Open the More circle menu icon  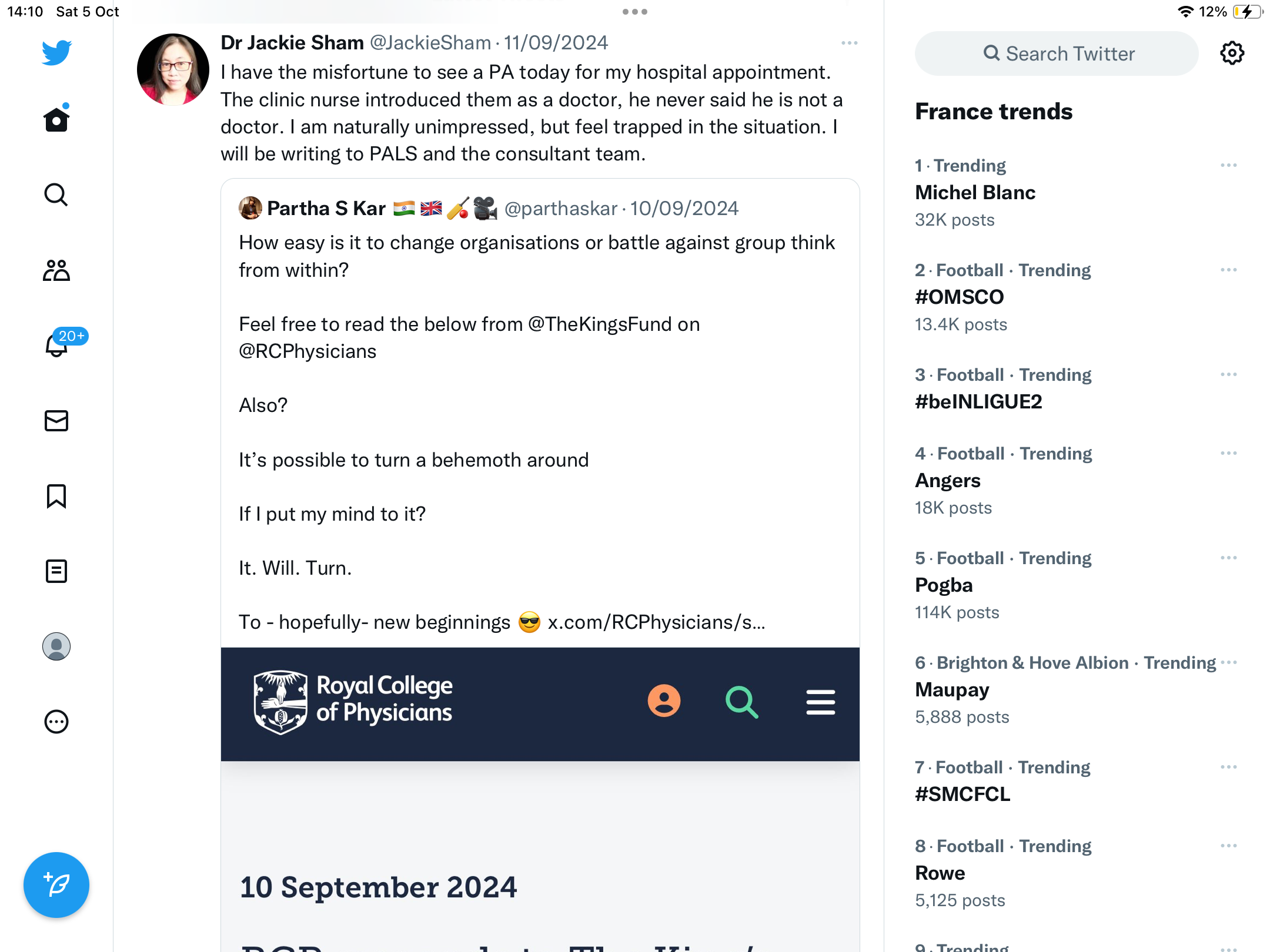(56, 722)
